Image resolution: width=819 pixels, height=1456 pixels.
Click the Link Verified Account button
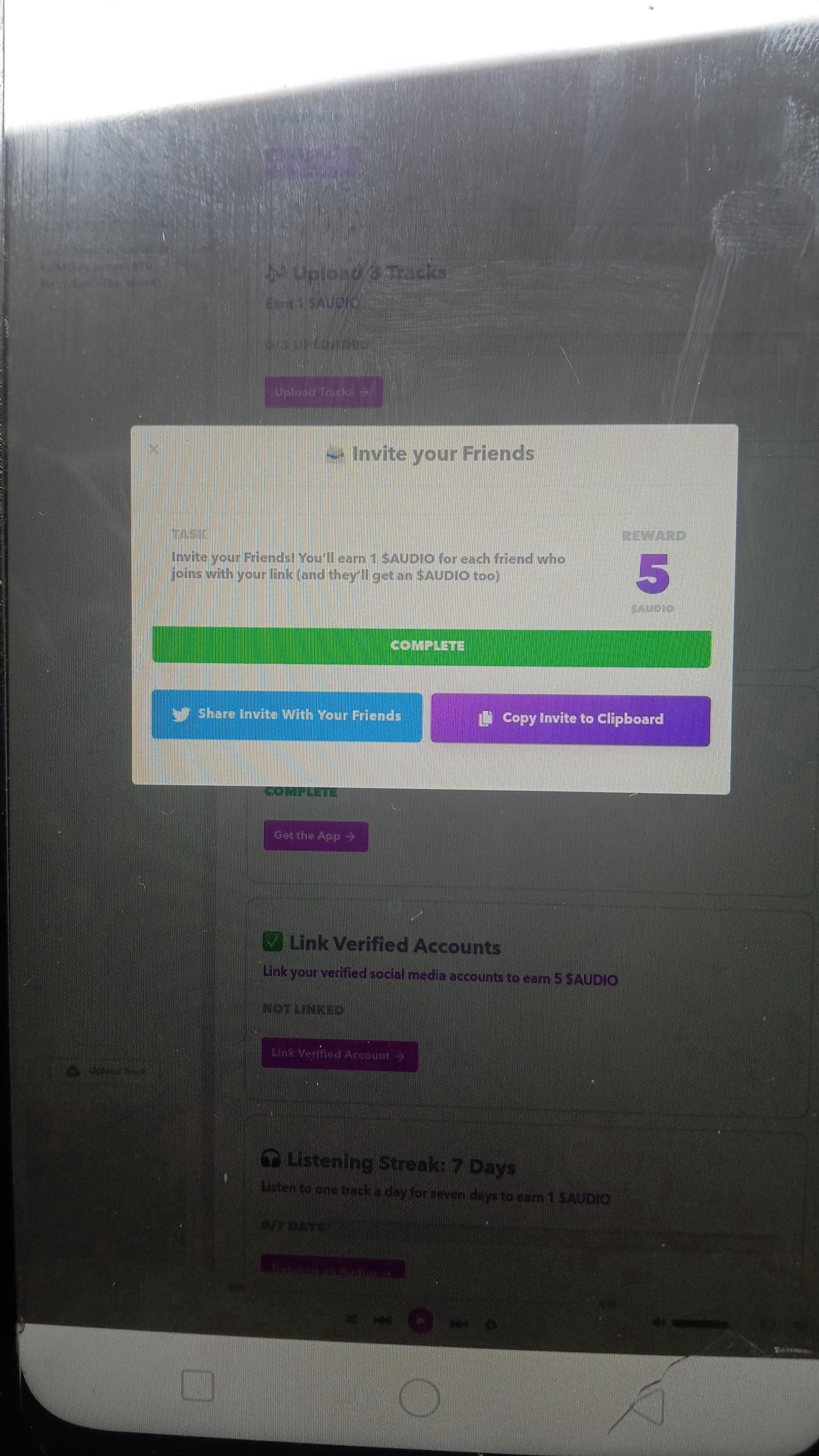[339, 1055]
